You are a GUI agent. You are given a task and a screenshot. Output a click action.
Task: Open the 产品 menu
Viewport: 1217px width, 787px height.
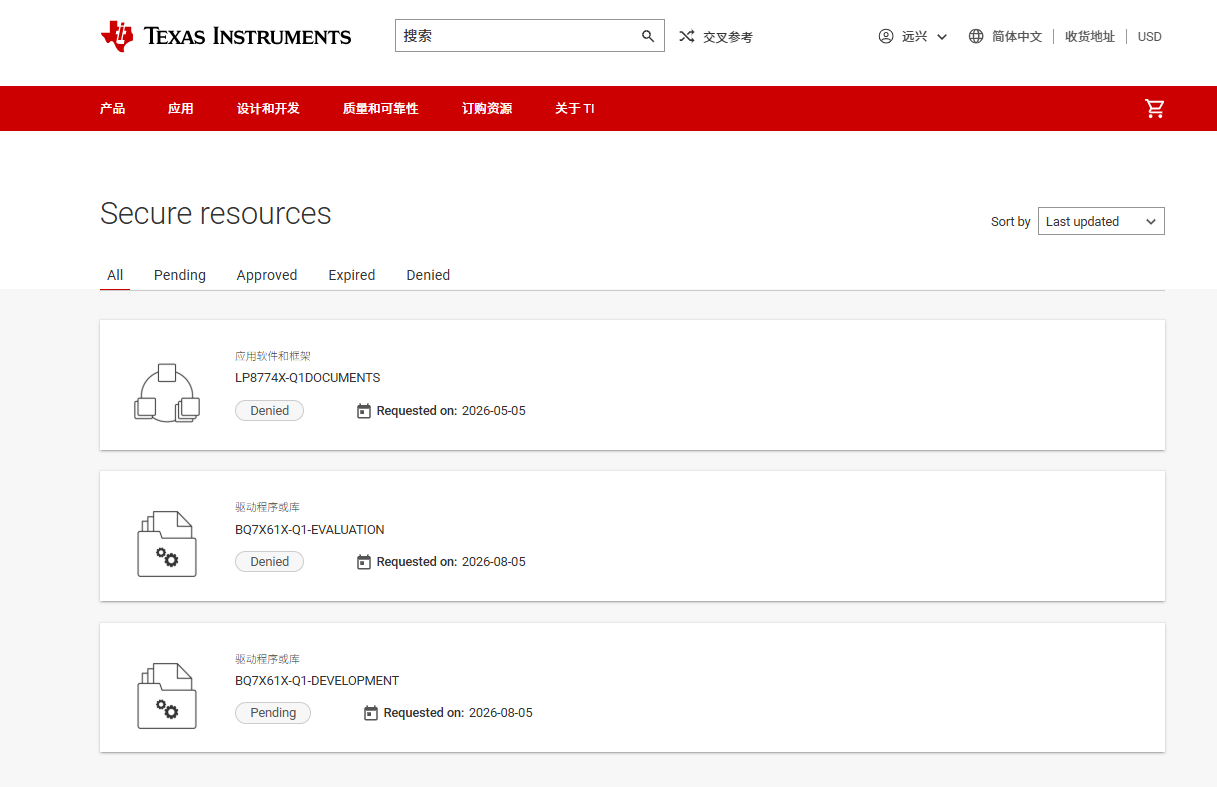pos(112,108)
